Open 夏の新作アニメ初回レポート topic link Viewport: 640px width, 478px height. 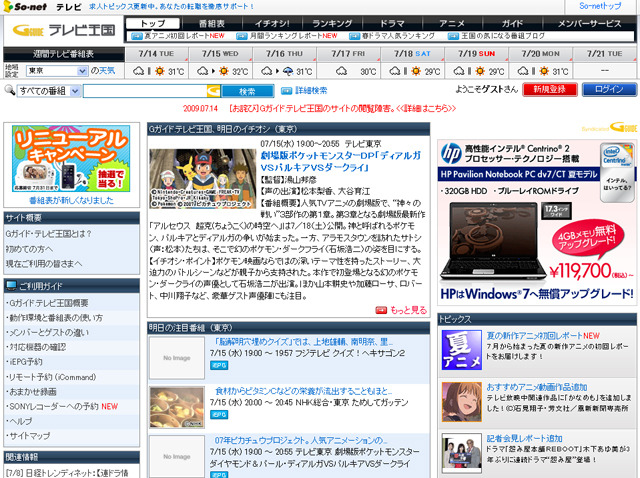click(x=534, y=336)
